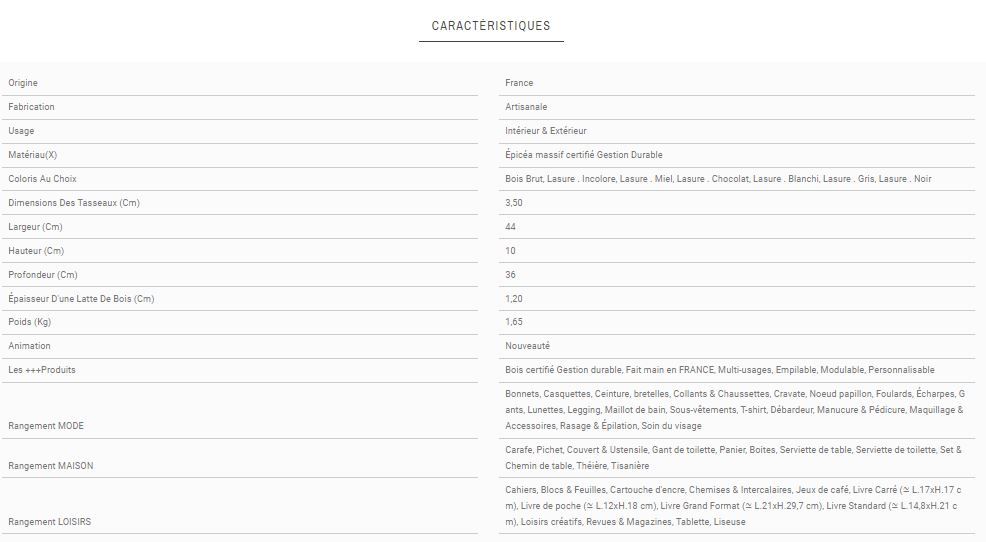Click the Rangement MAISON label
Image resolution: width=986 pixels, height=542 pixels.
pyautogui.click(x=50, y=466)
